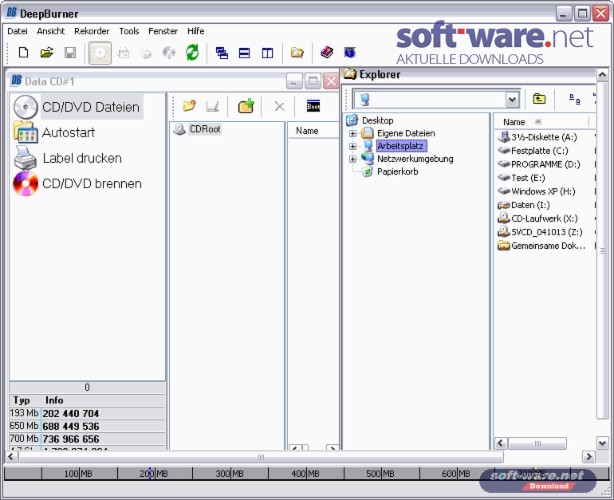The width and height of the screenshot is (614, 500).
Task: Open the Datei menu
Action: pos(17,31)
